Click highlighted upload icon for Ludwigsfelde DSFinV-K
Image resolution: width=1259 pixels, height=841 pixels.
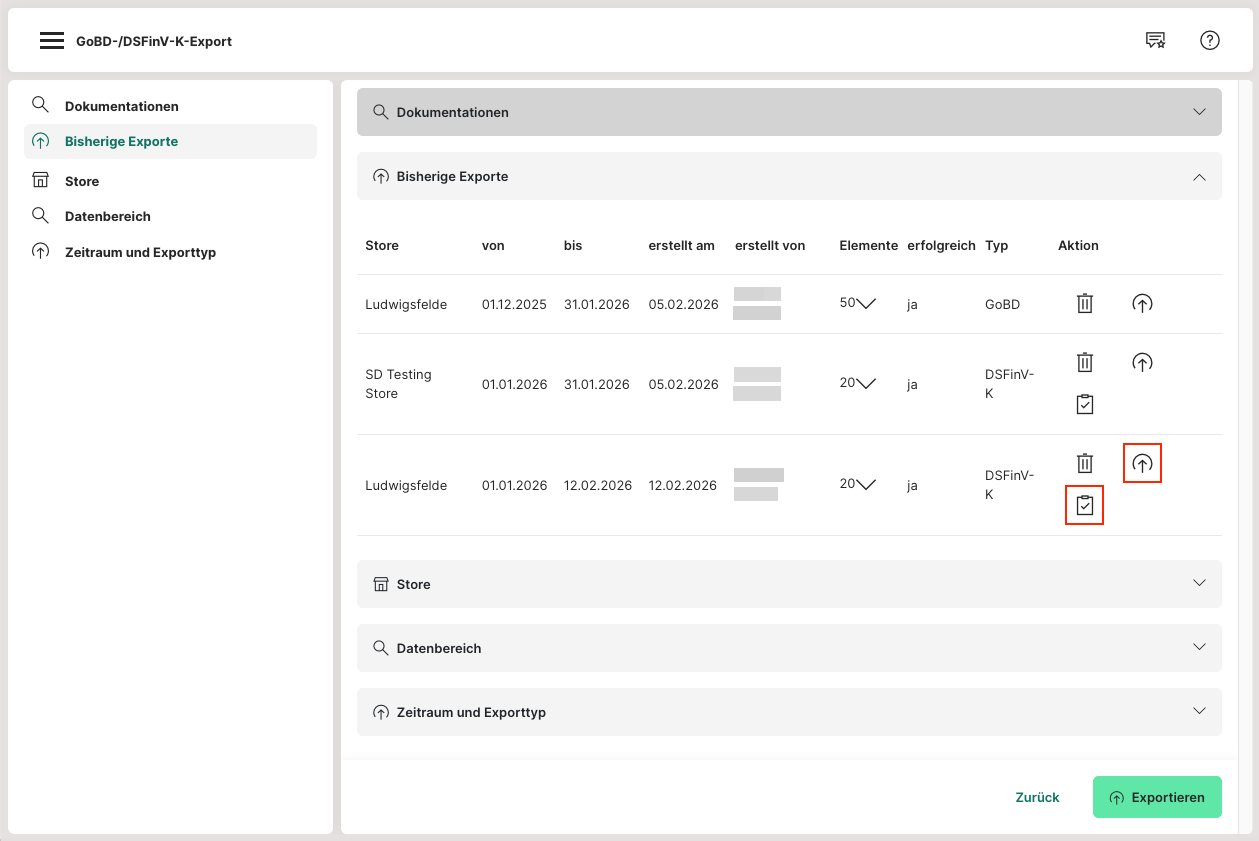click(1142, 464)
